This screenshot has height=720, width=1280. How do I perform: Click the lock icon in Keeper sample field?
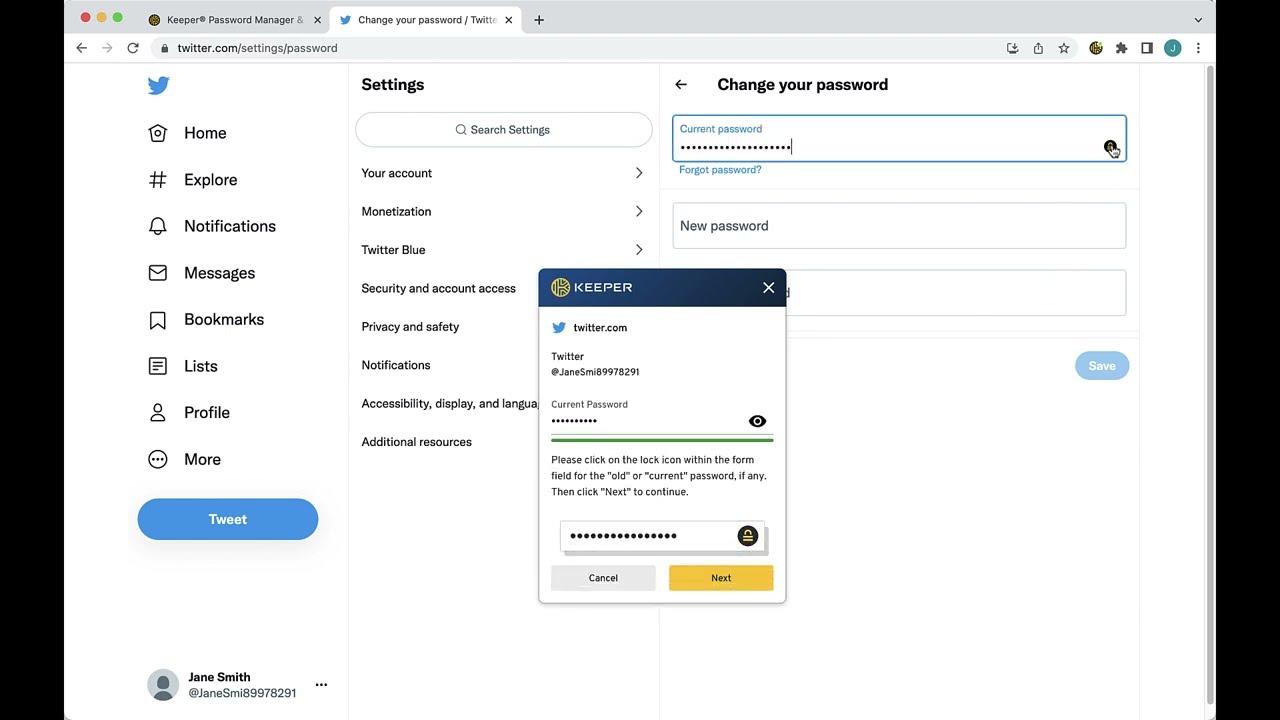tap(747, 536)
